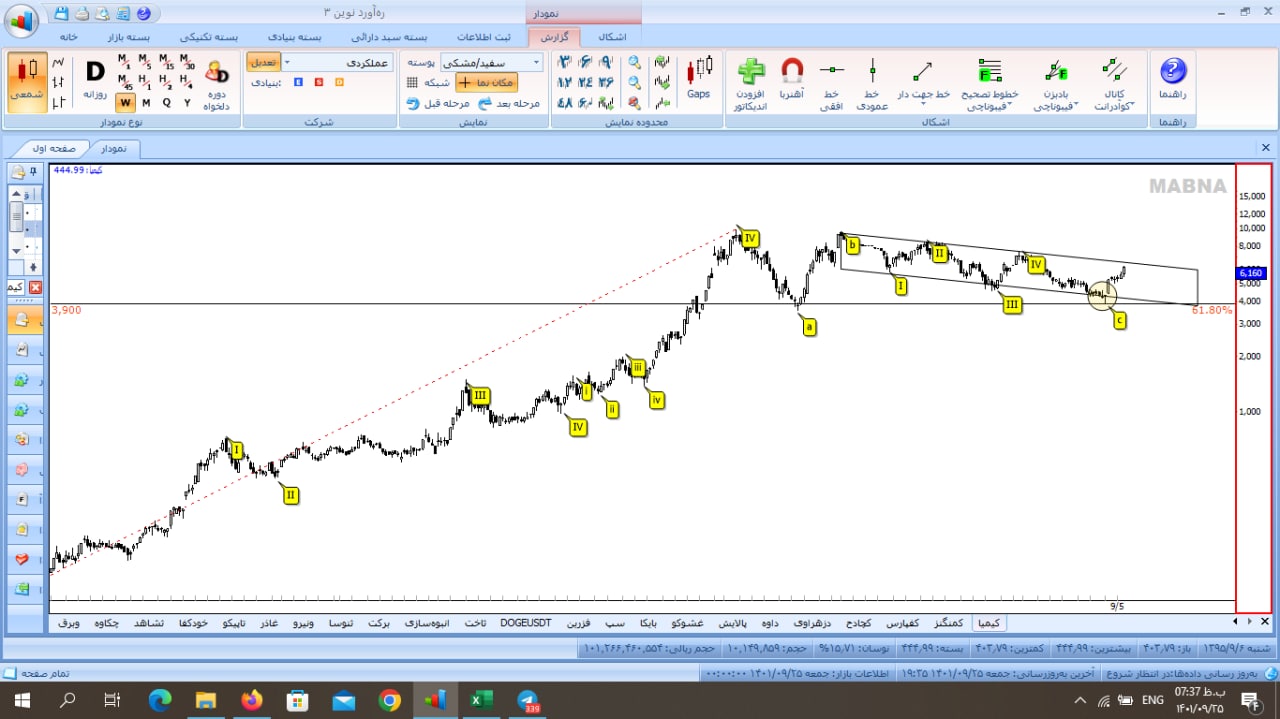Select quadrant channel (کانال کوادرانت) tool
The image size is (1280, 719).
pos(1114,84)
